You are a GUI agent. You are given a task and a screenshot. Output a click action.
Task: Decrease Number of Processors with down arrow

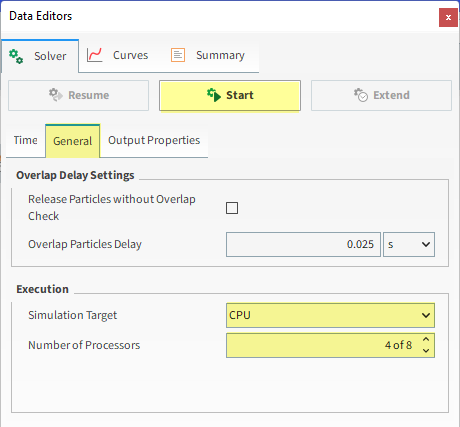[426, 351]
